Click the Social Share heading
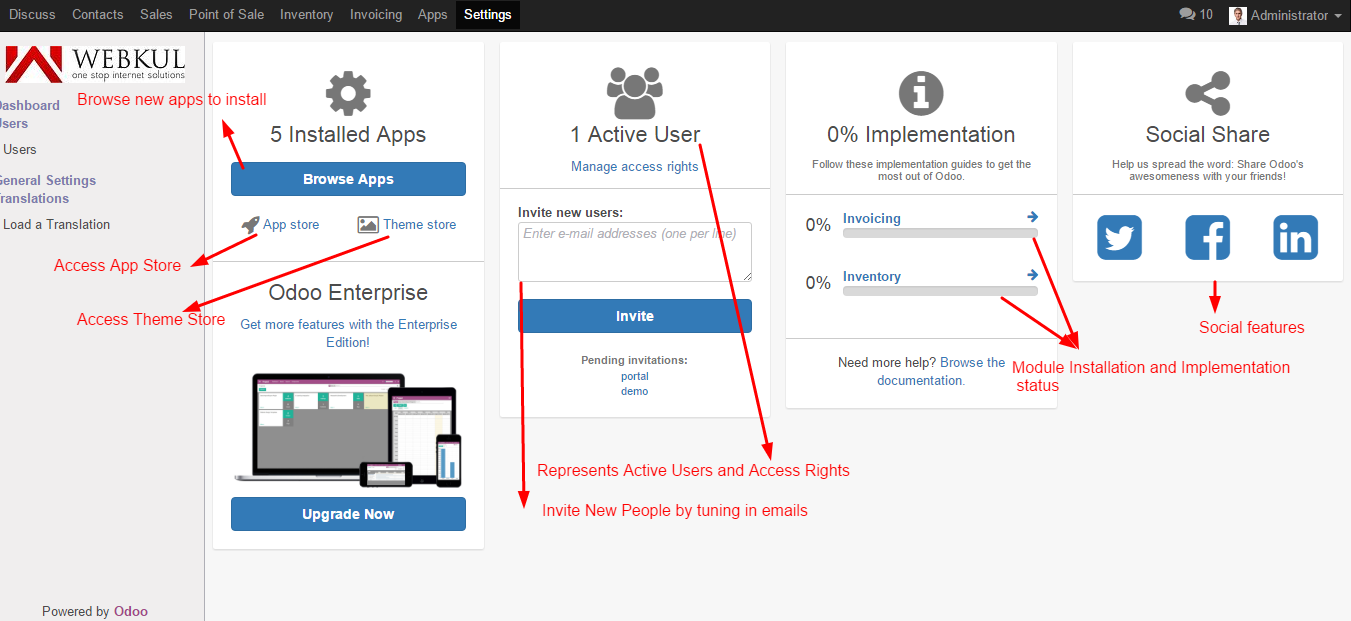The width and height of the screenshot is (1351, 621). (x=1207, y=135)
